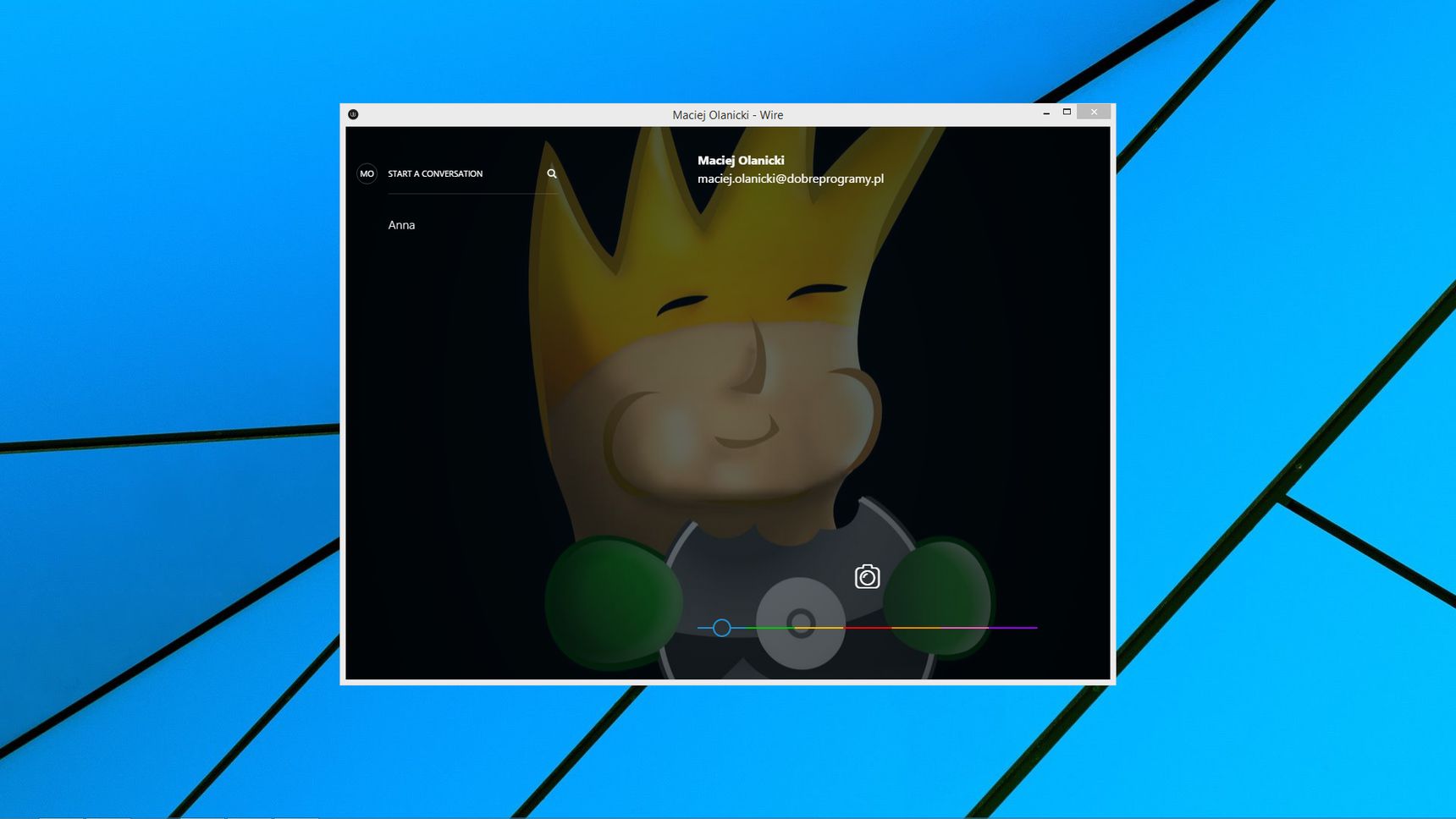Click the accent color slider handle
1456x819 pixels.
(x=721, y=628)
